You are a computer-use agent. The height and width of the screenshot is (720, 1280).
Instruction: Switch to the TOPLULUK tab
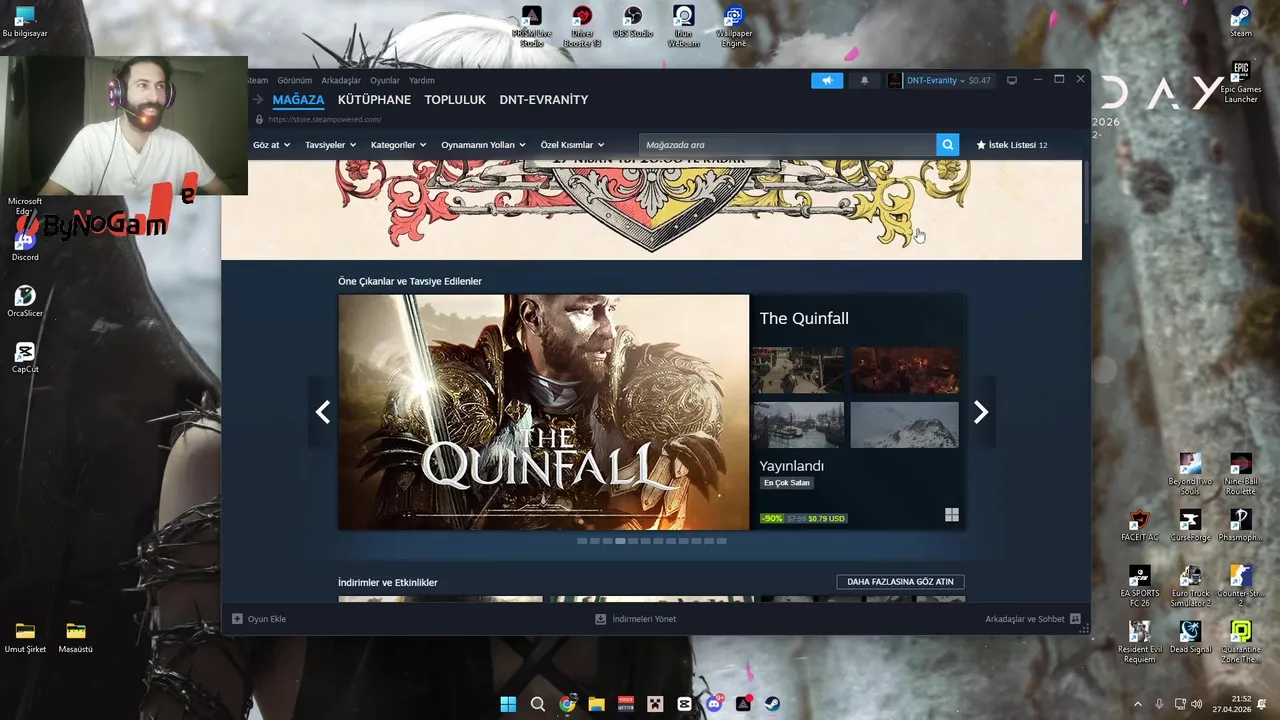(455, 100)
